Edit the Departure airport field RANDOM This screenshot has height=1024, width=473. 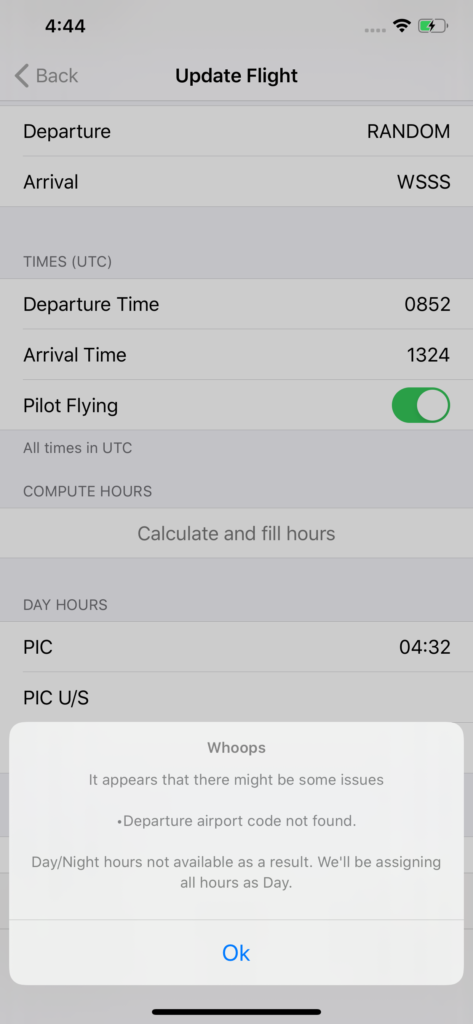pos(408,131)
